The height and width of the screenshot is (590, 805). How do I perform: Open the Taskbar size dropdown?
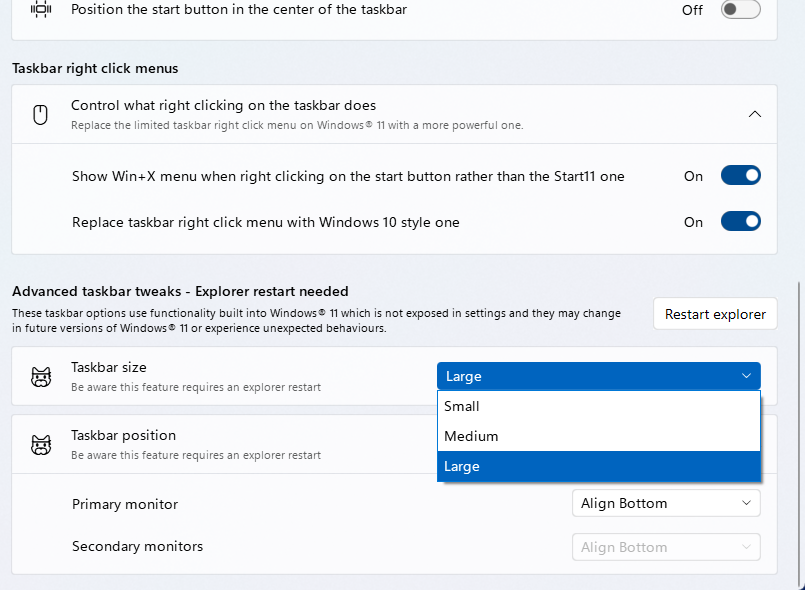(x=598, y=376)
